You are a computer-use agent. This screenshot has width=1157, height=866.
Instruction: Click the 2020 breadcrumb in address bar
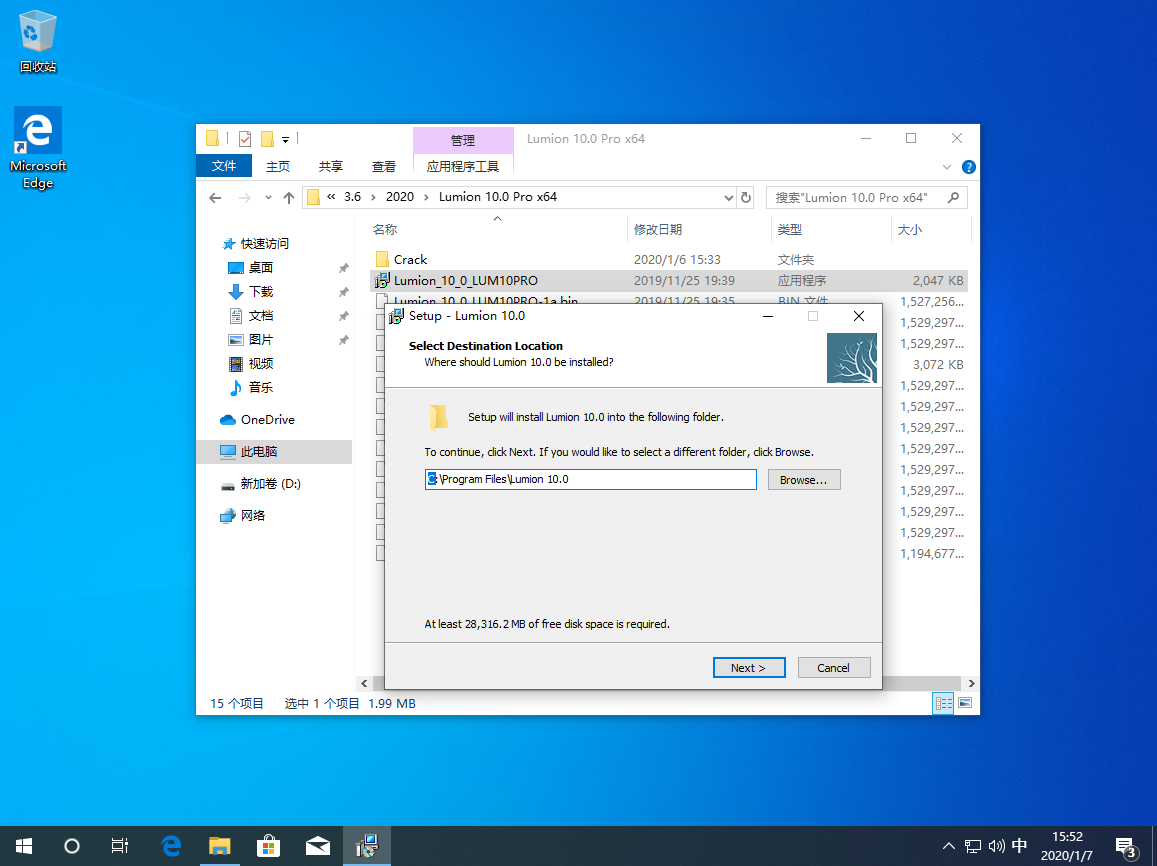tap(400, 197)
